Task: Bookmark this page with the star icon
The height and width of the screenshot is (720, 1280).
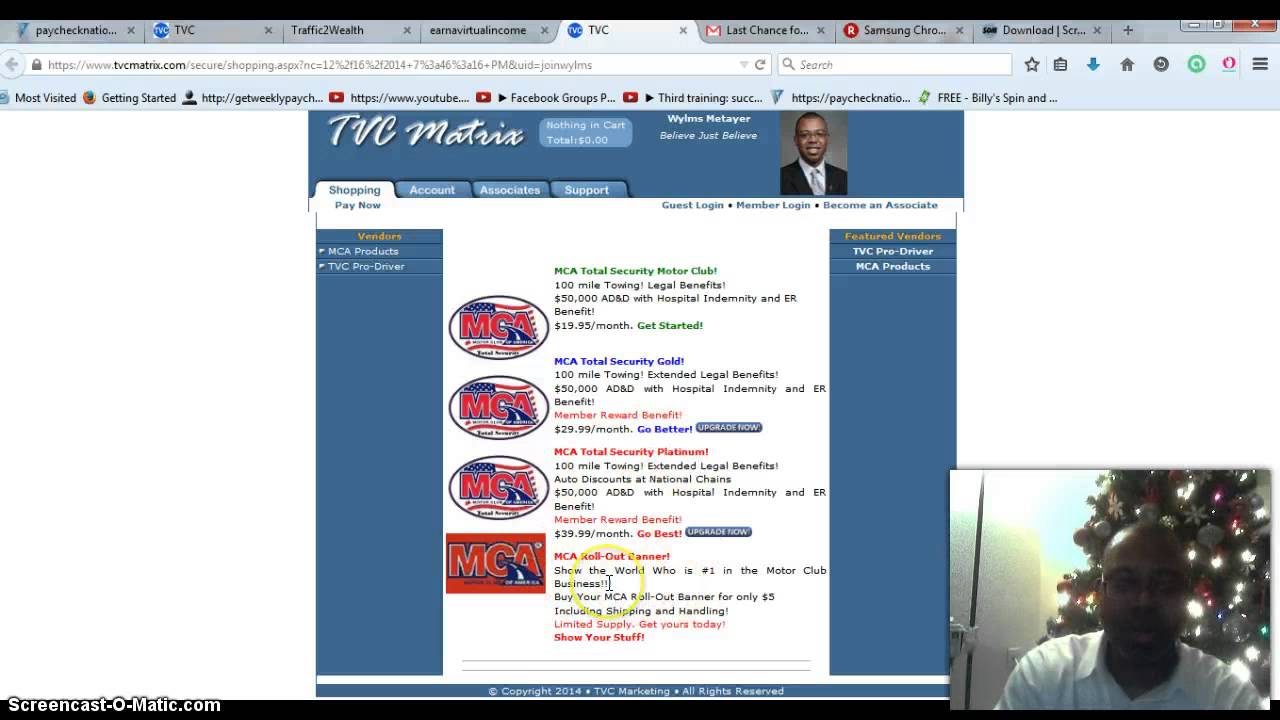Action: pos(1032,64)
